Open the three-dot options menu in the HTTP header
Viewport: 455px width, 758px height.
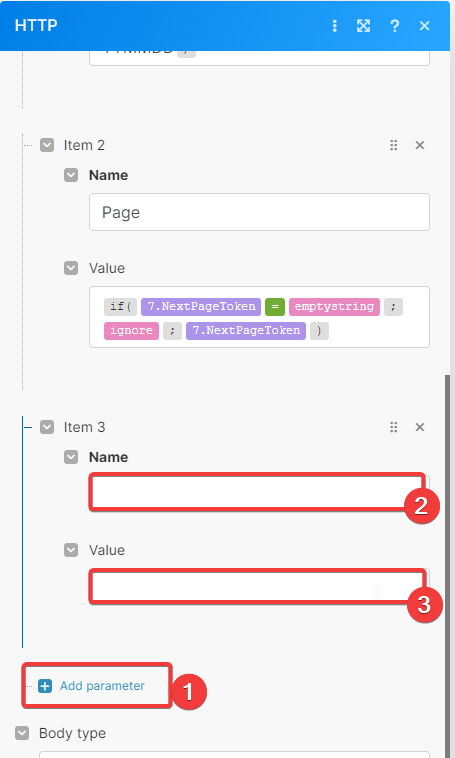click(x=335, y=26)
